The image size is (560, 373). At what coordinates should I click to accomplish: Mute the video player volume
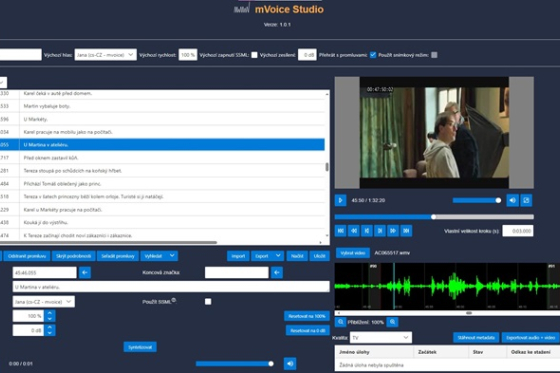coord(512,200)
